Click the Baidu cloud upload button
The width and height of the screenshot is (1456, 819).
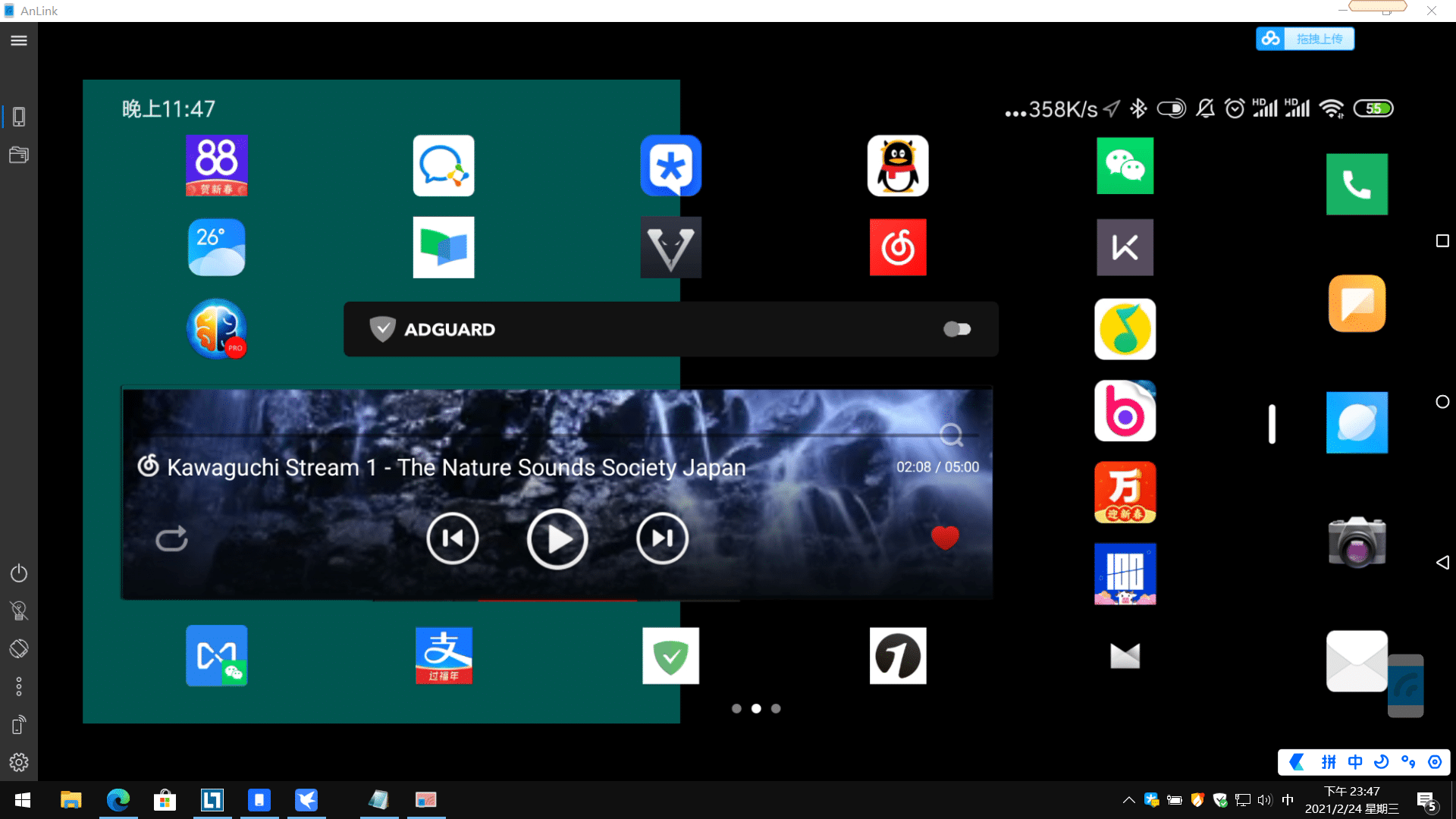[1305, 39]
